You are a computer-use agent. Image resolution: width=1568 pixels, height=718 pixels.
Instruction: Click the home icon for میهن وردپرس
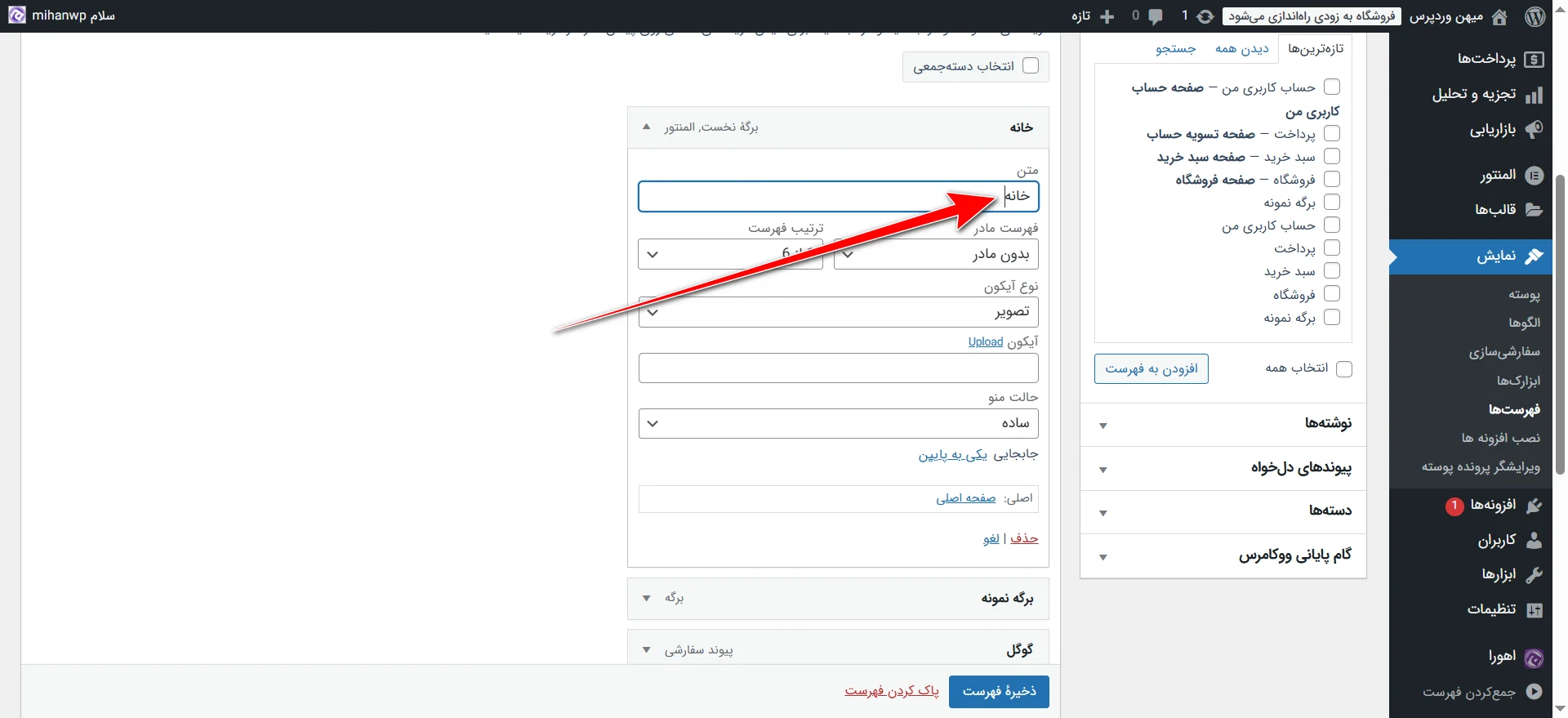[x=1499, y=16]
